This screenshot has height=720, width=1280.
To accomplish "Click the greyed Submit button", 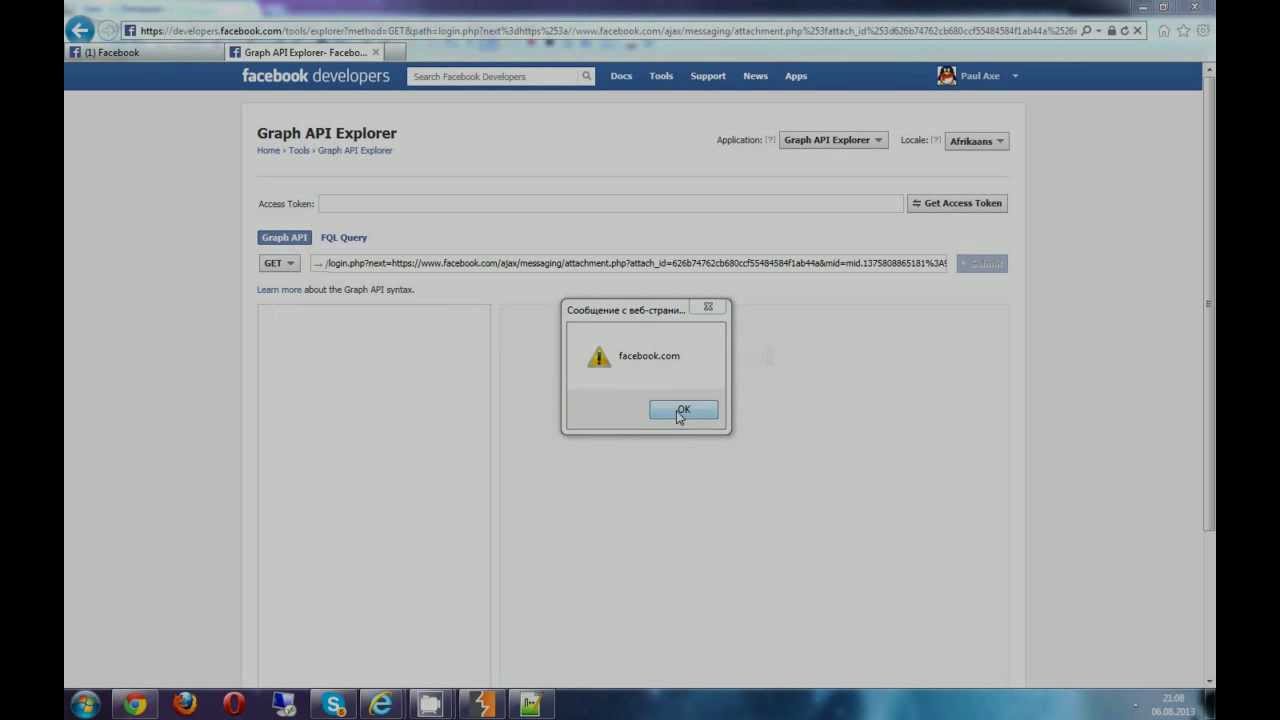I will (x=982, y=264).
